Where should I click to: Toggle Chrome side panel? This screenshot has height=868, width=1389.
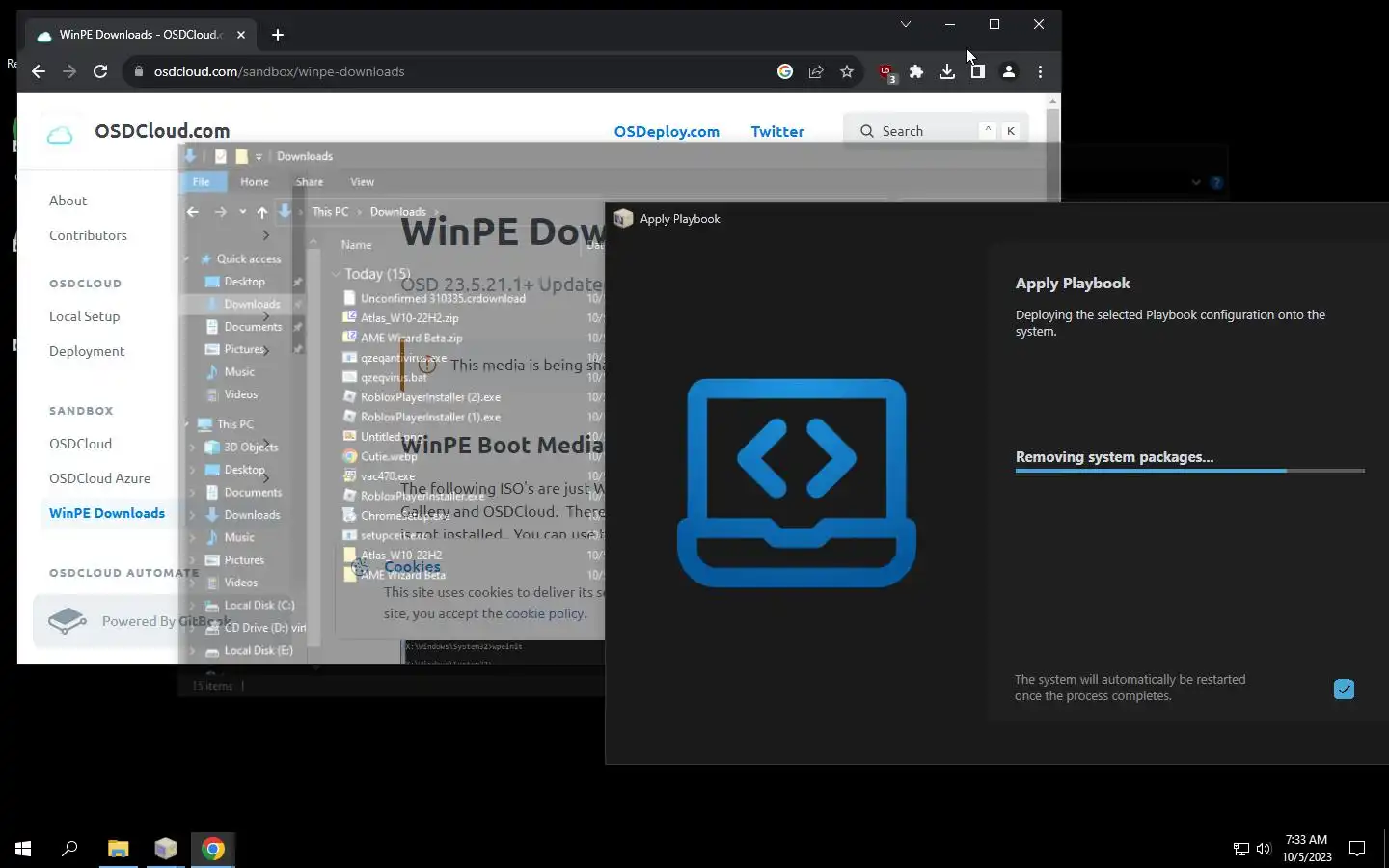coord(978,71)
